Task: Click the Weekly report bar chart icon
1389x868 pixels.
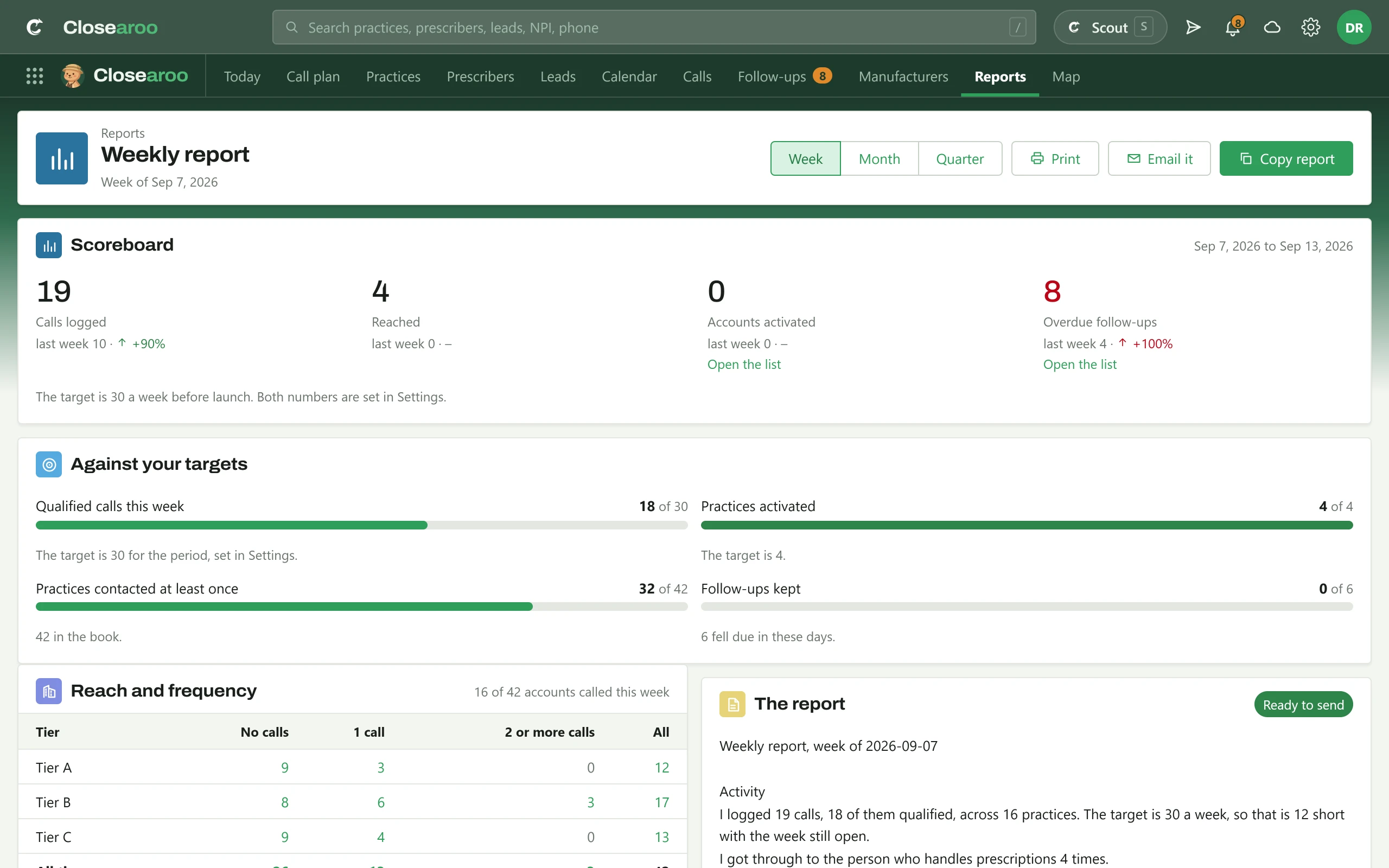Action: coord(61,158)
